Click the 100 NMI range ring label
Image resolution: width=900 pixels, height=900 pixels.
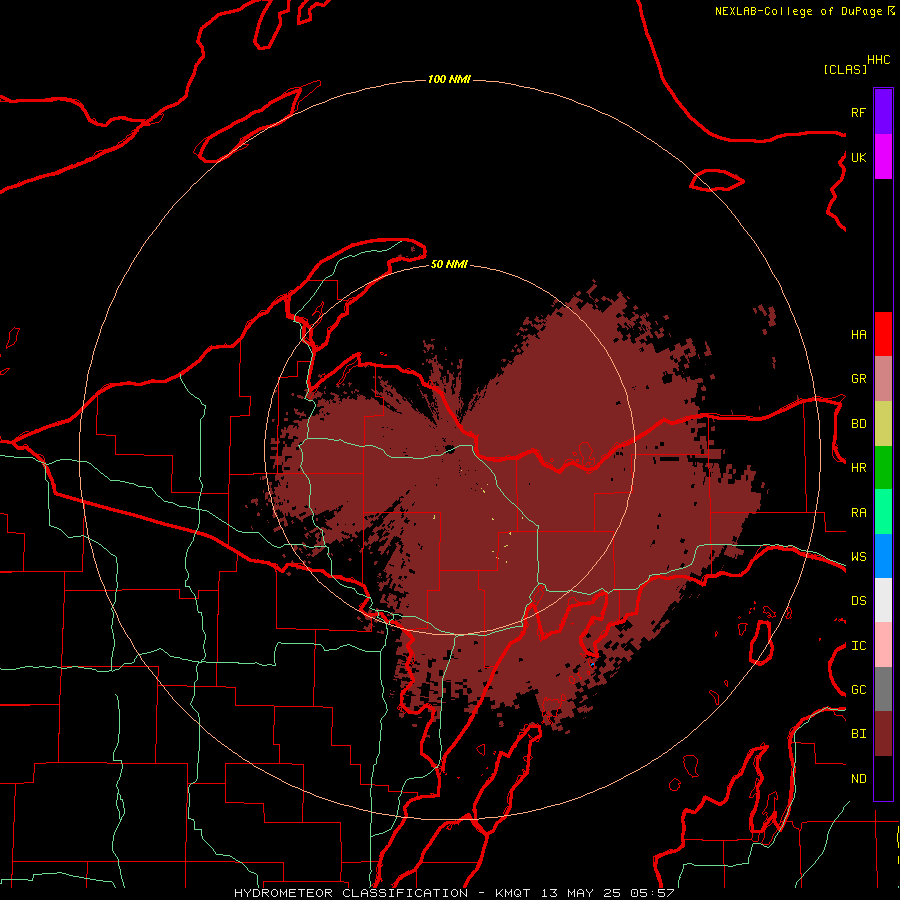449,79
